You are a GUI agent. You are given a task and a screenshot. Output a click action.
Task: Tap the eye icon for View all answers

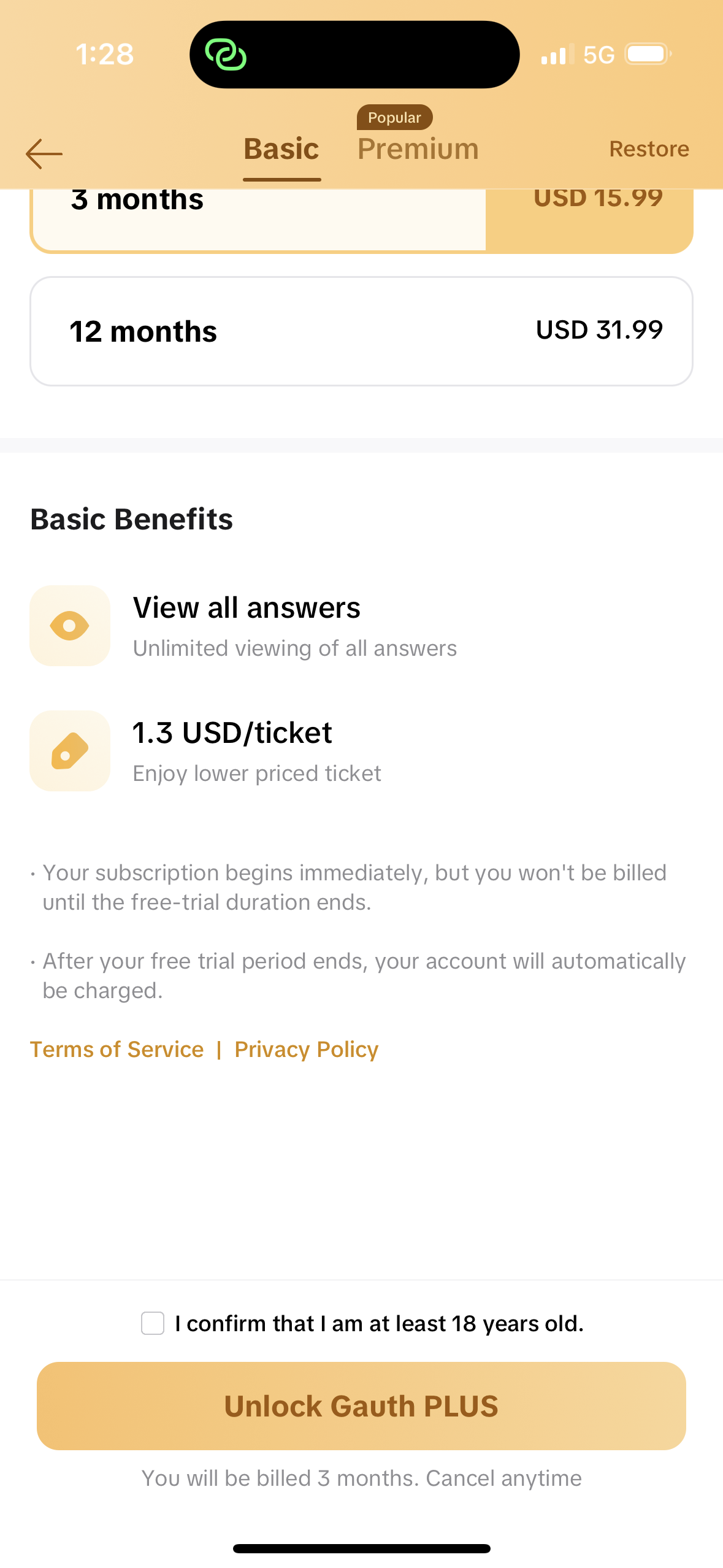pos(70,626)
